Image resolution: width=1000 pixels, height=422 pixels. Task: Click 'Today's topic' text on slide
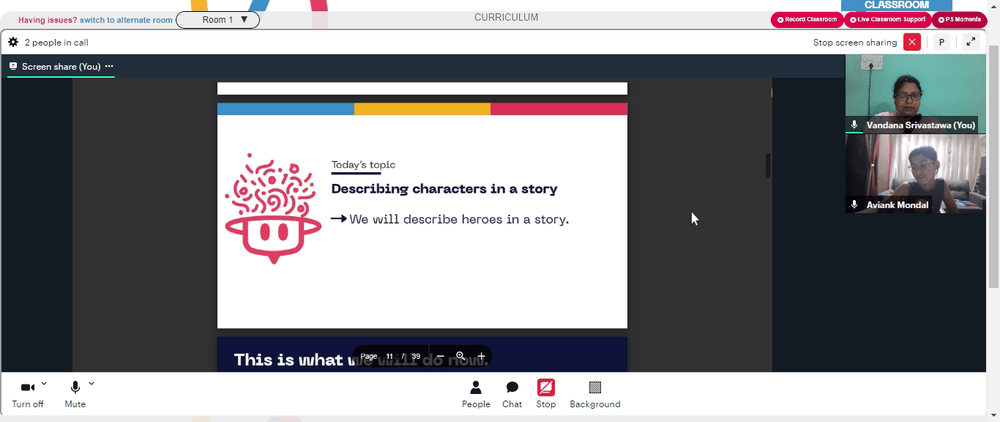pos(363,164)
